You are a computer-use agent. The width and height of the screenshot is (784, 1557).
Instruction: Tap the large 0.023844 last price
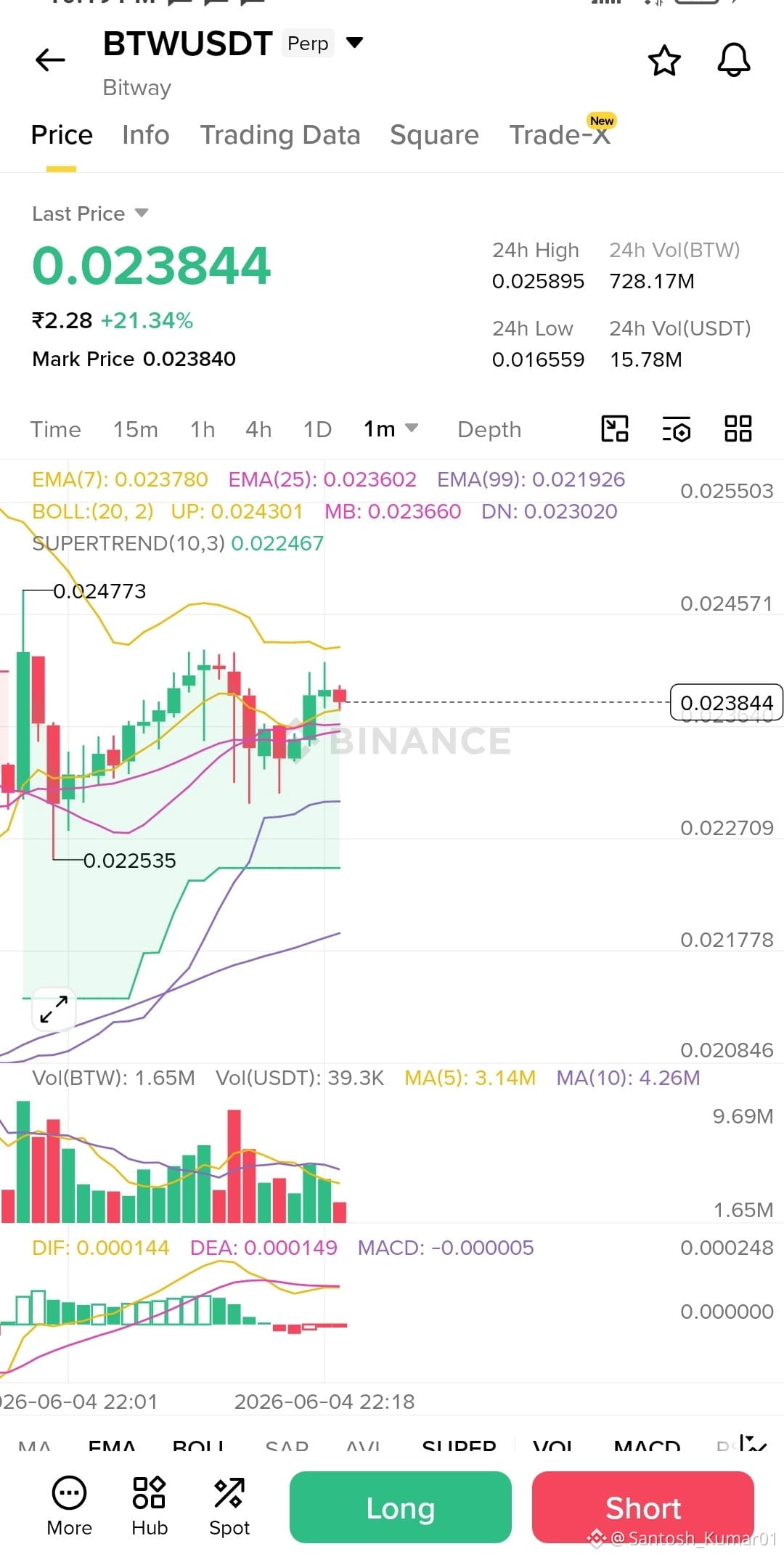coord(151,265)
